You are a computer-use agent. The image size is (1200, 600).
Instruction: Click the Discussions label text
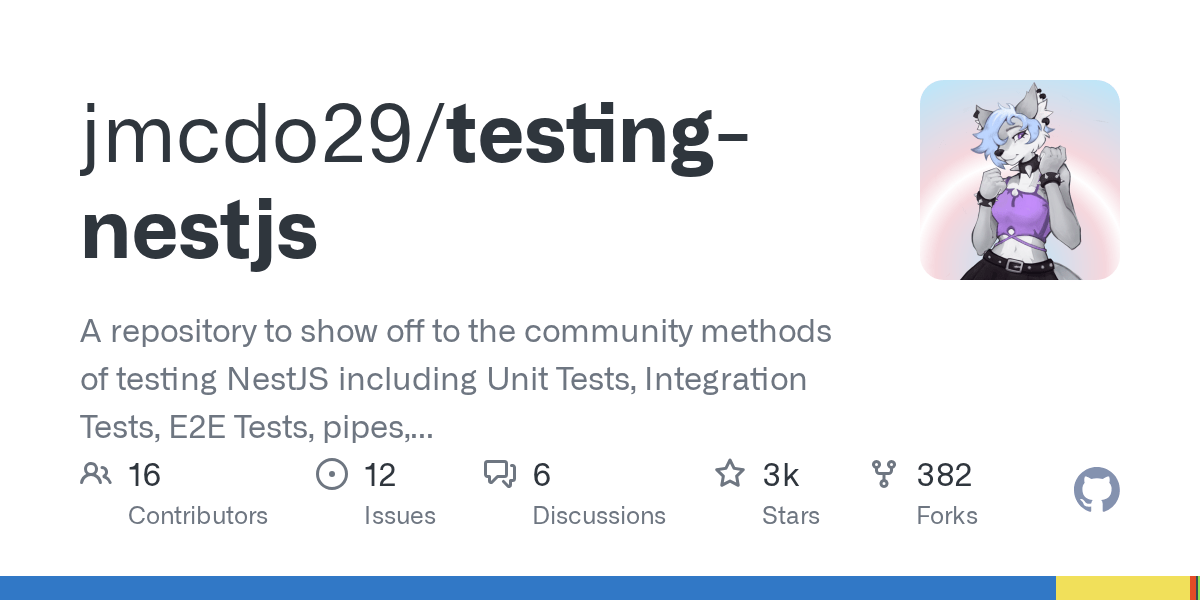coord(599,516)
